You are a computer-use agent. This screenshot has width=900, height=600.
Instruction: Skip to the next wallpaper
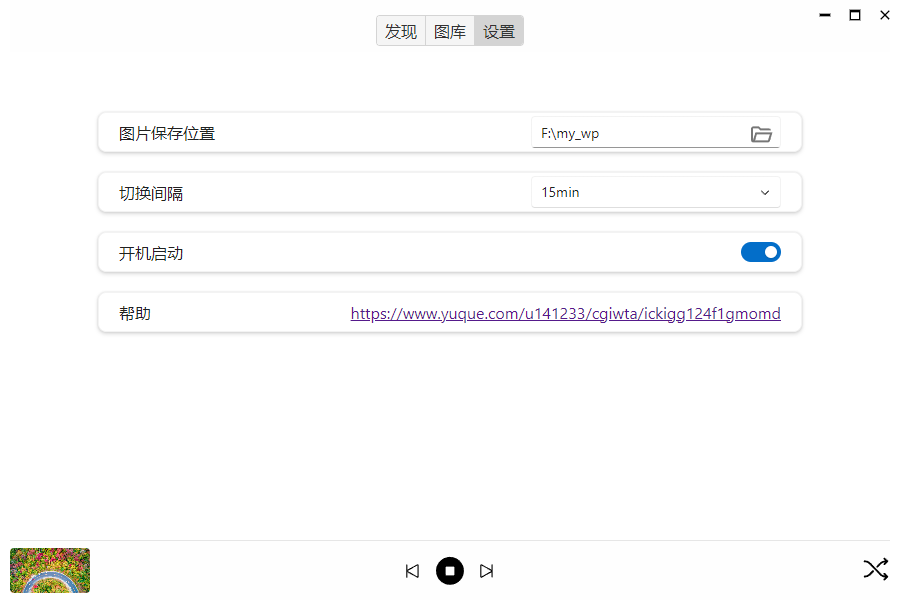(x=487, y=571)
